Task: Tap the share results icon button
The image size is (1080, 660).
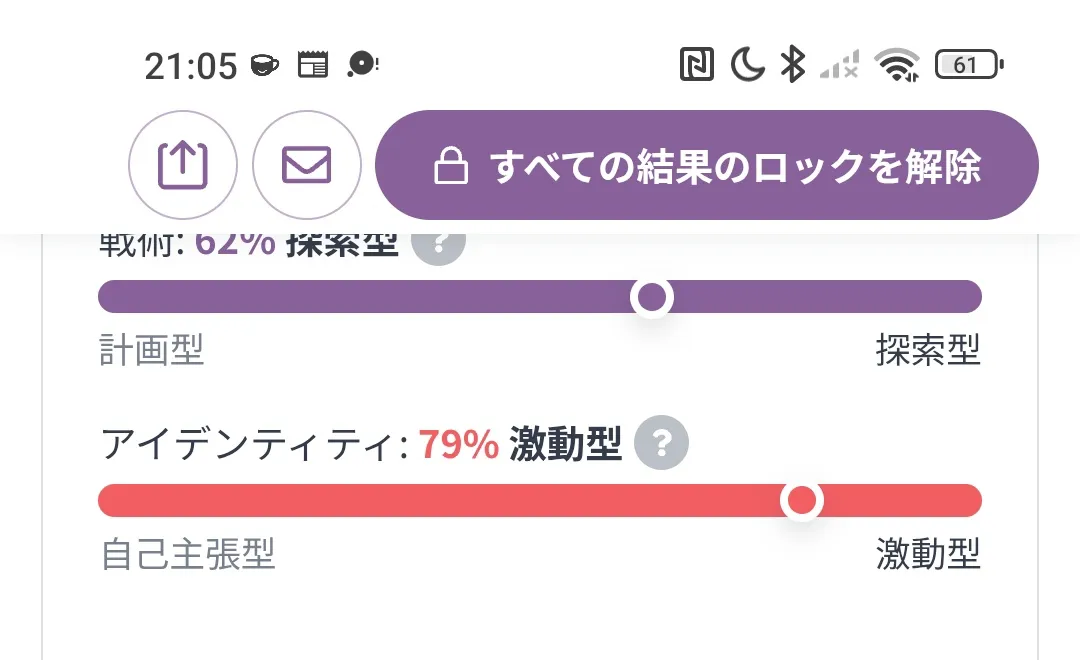Action: 183,165
